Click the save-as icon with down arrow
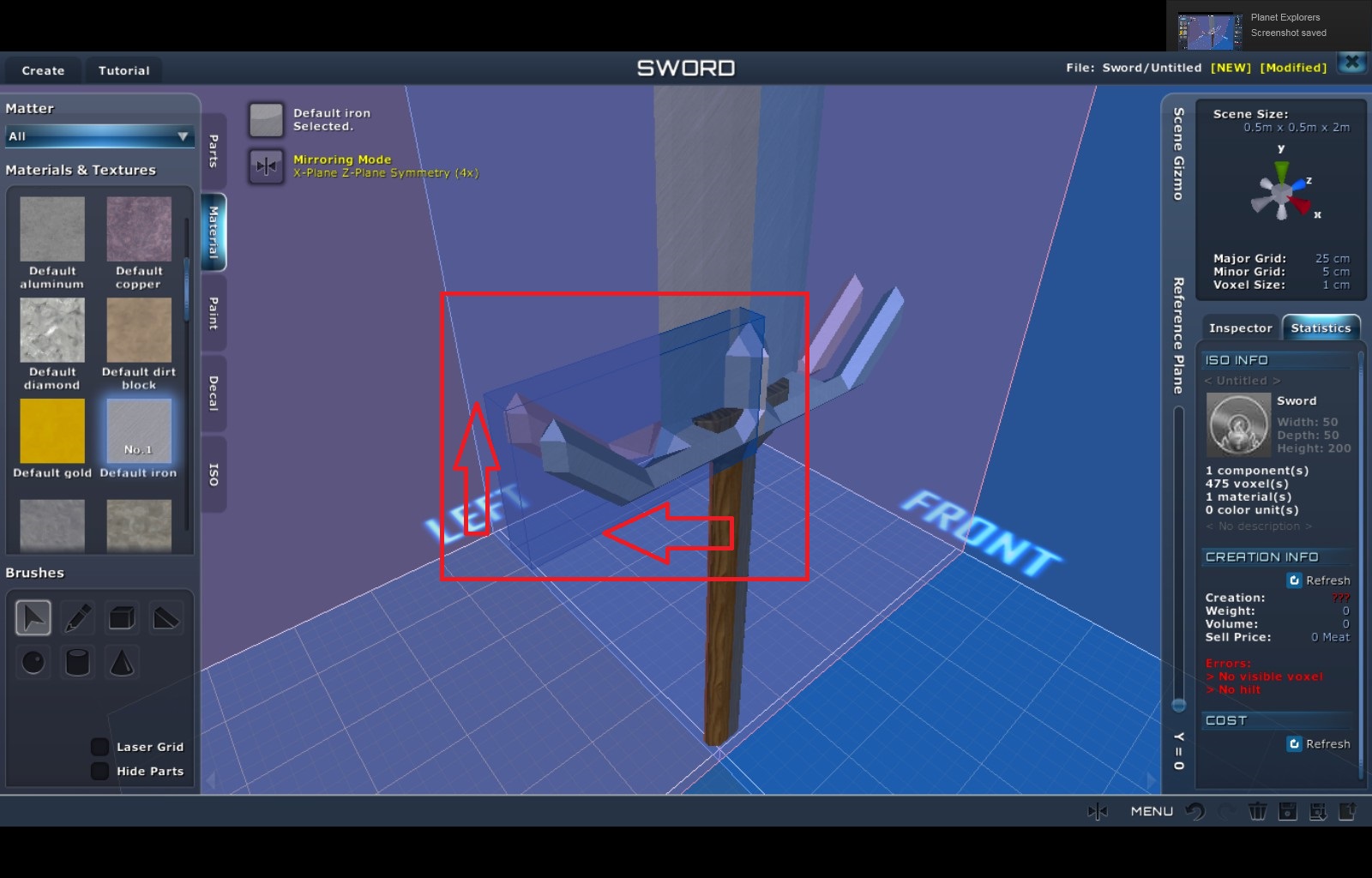 [1318, 811]
